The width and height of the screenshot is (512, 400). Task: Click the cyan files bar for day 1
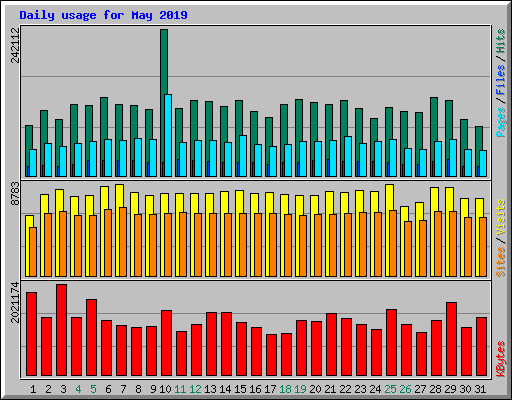tap(33, 163)
